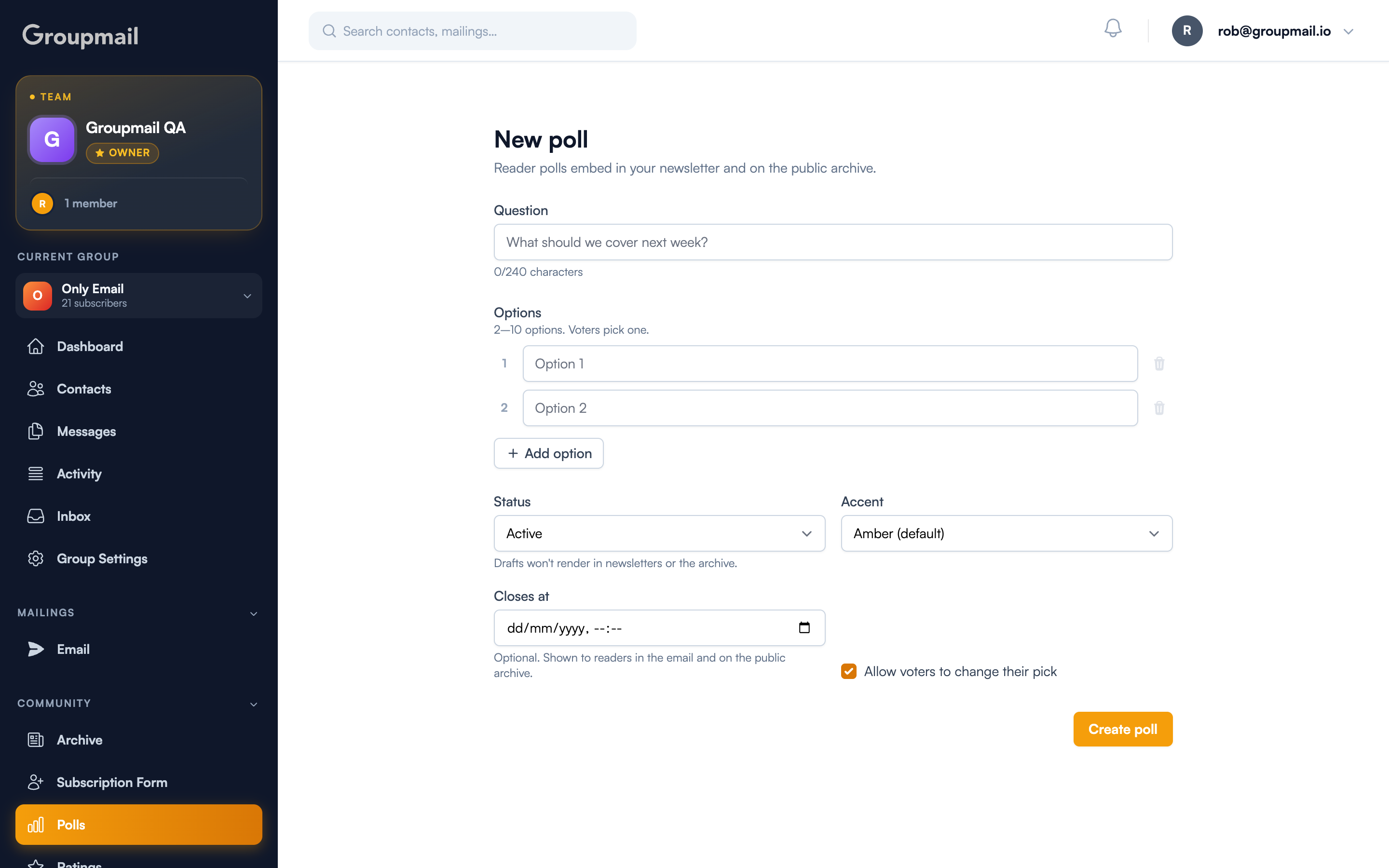Click the Dashboard home icon

(x=36, y=346)
